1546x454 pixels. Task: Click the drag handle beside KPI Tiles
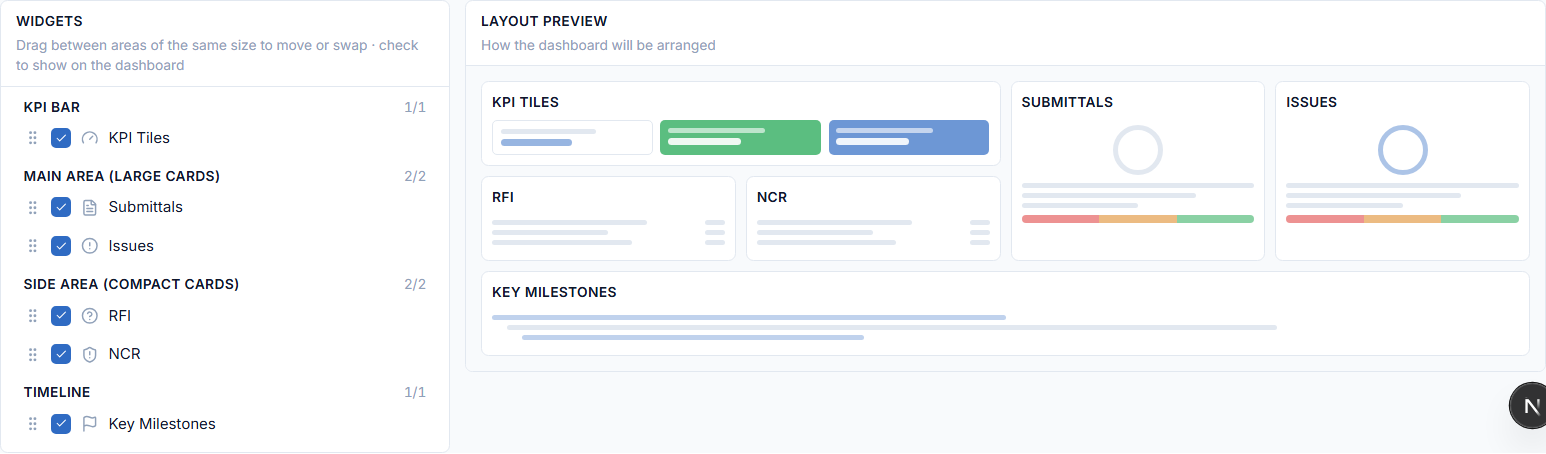(33, 138)
